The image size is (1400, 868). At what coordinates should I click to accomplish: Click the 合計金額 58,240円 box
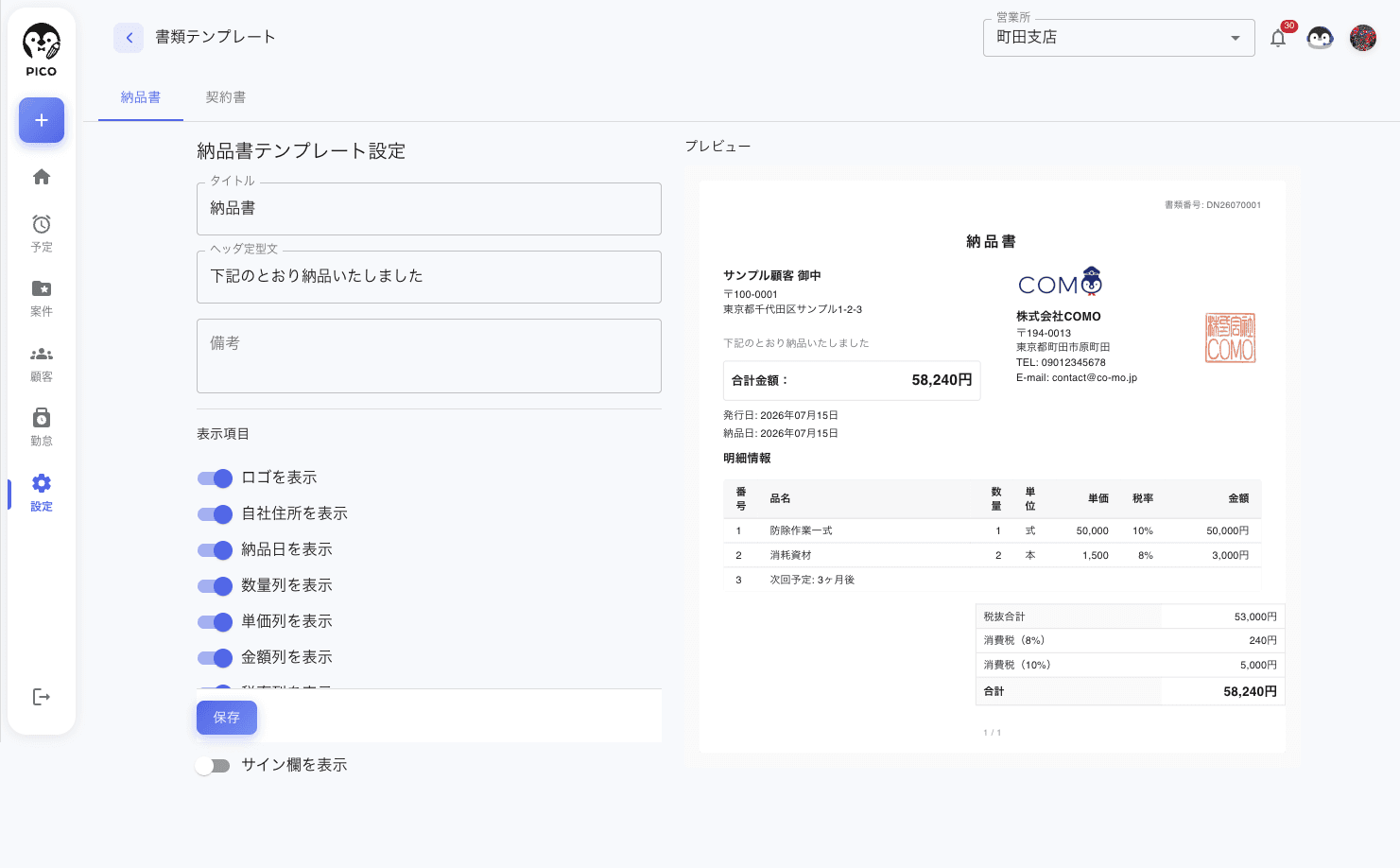[852, 380]
